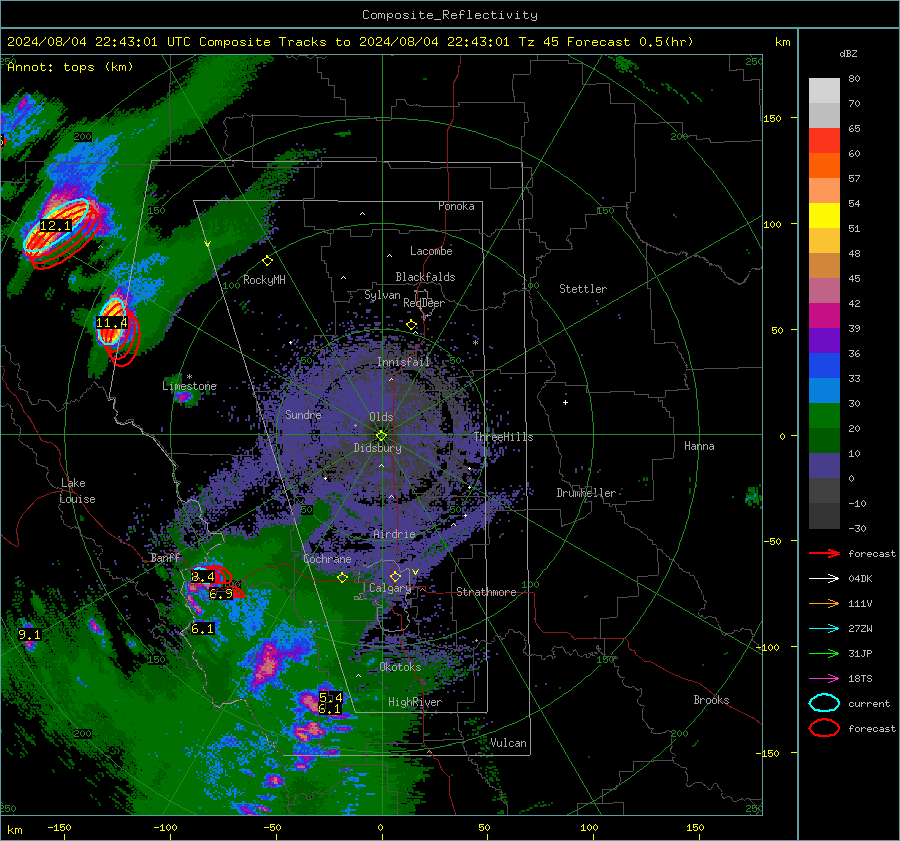Click the Strathmore city label

click(x=486, y=592)
